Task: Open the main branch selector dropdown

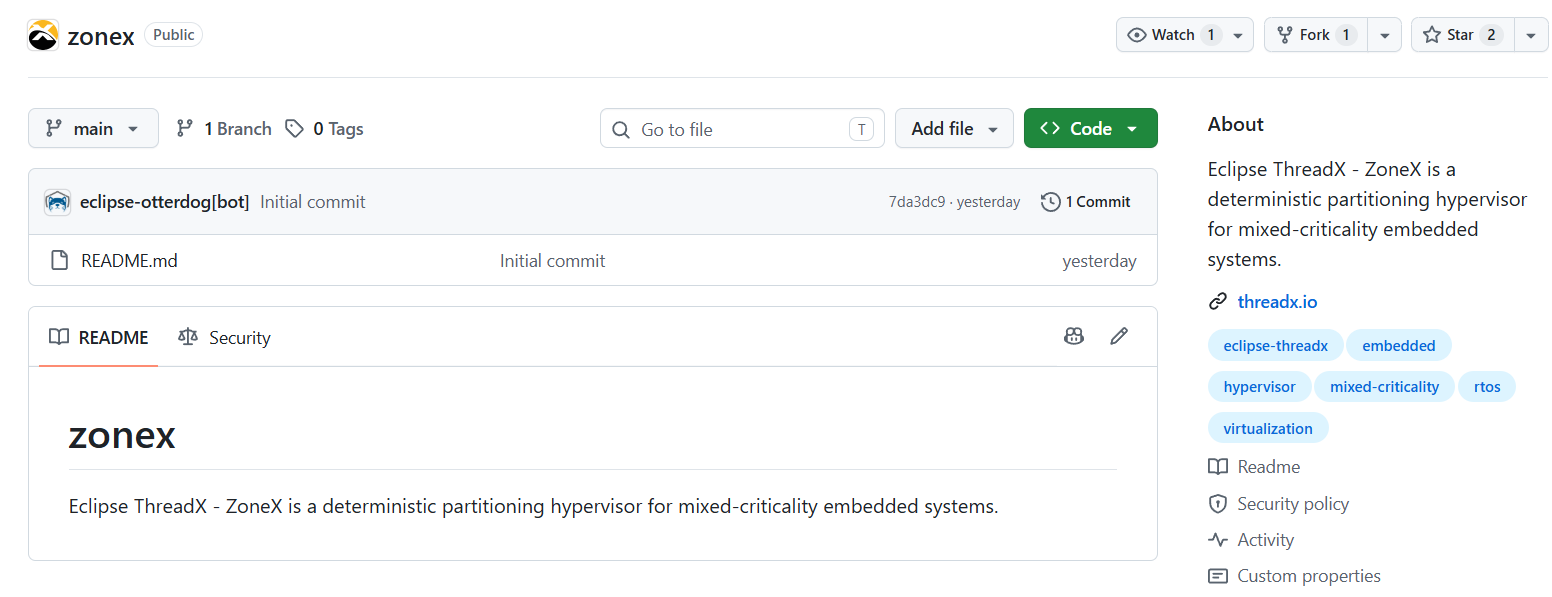Action: pos(93,128)
